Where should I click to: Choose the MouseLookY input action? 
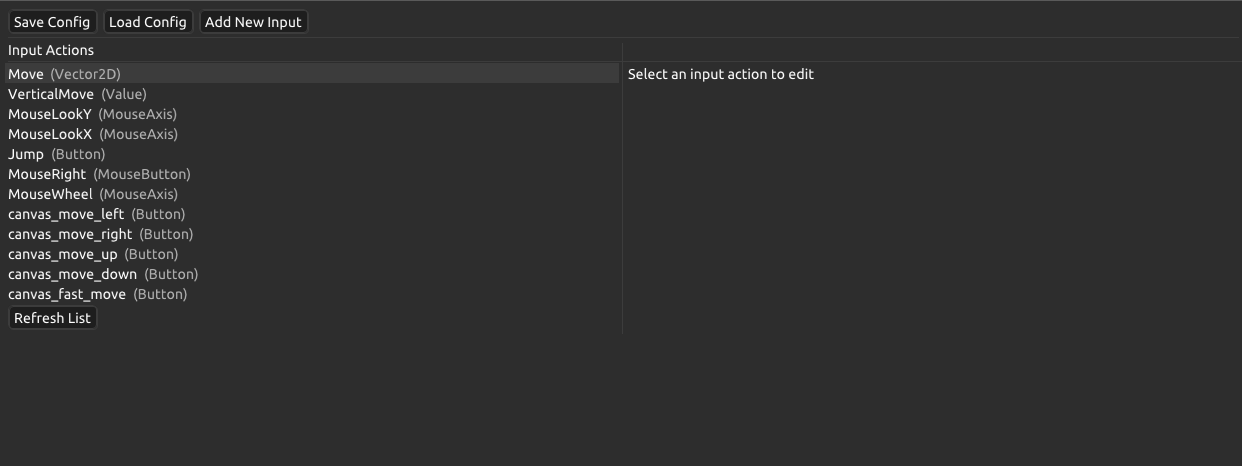pos(92,114)
